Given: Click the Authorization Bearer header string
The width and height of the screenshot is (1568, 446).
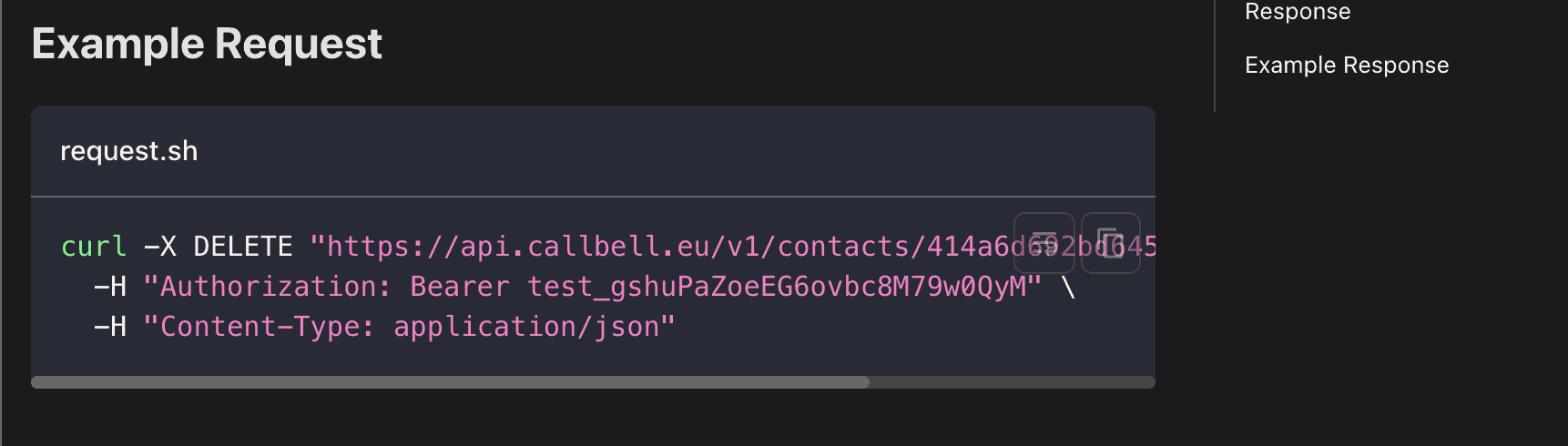Looking at the screenshot, I should pyautogui.click(x=592, y=287).
